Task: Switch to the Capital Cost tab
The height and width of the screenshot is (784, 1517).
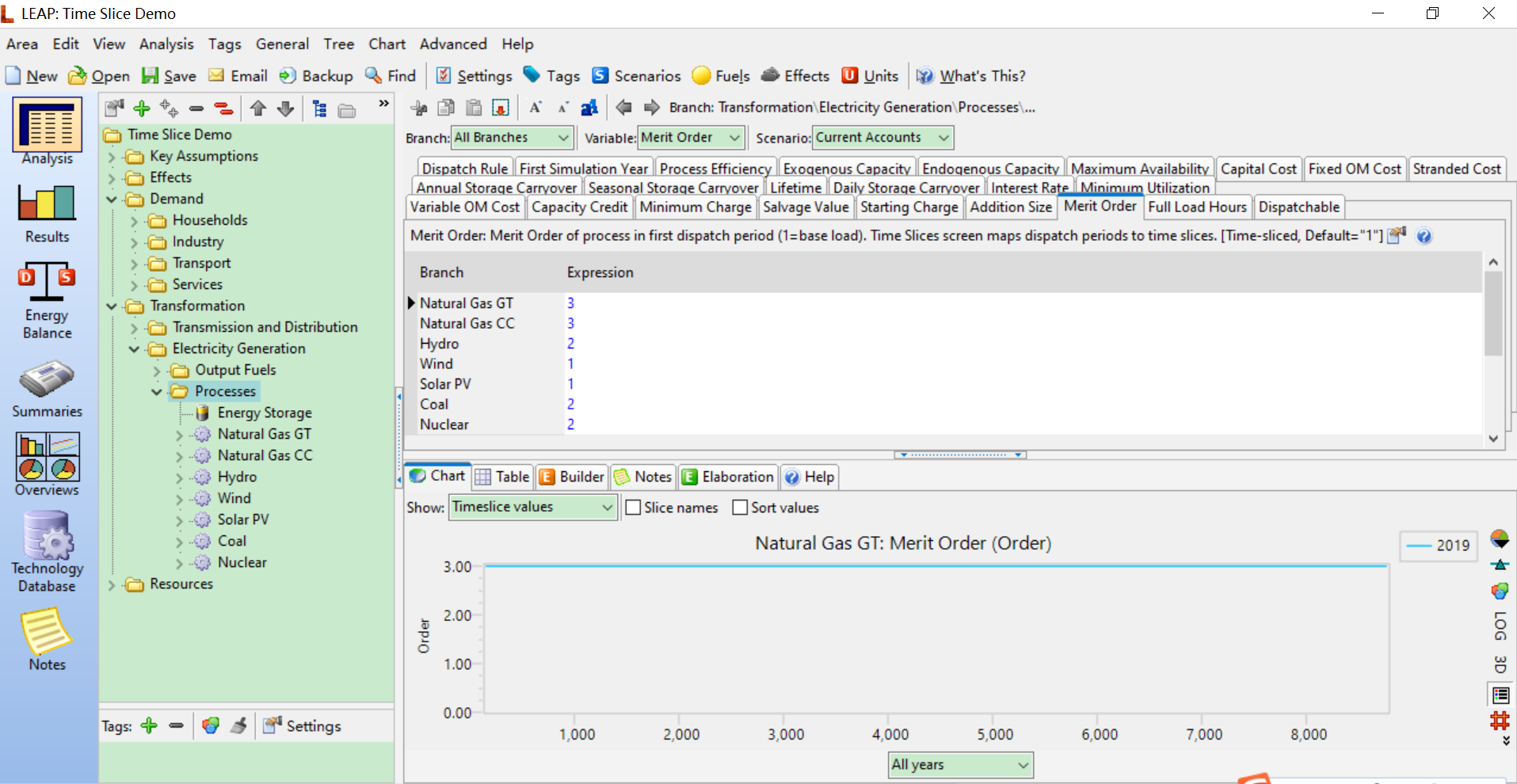Action: click(x=1258, y=169)
